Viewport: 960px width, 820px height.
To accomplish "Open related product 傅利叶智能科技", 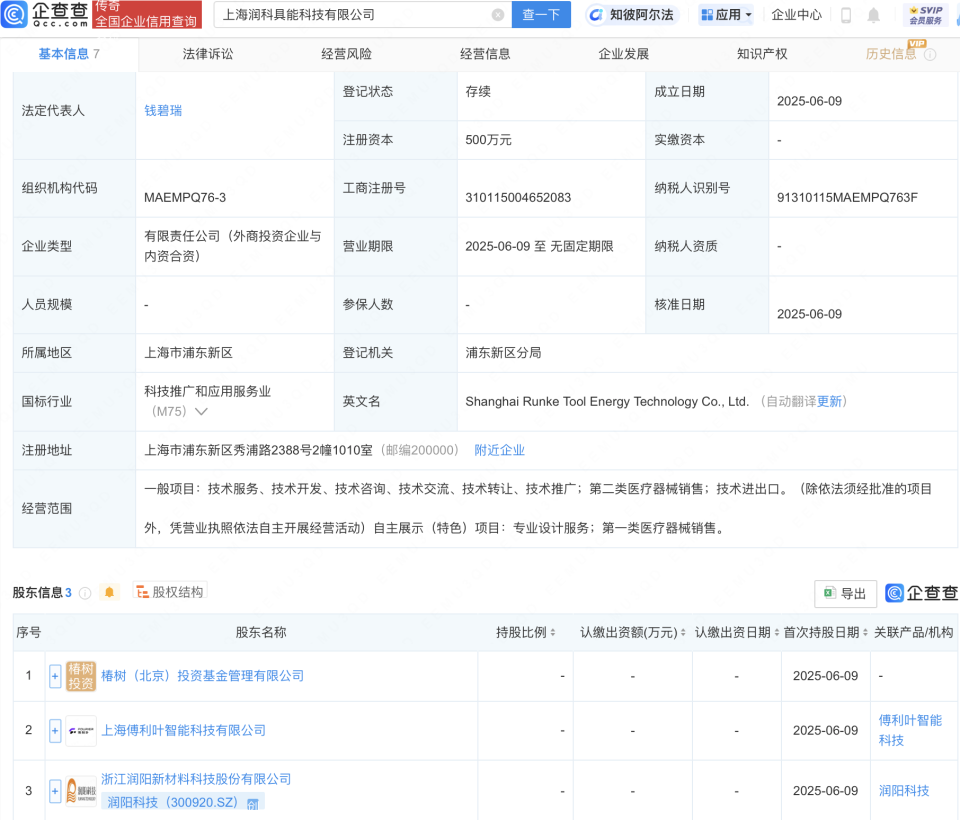I will (910, 730).
